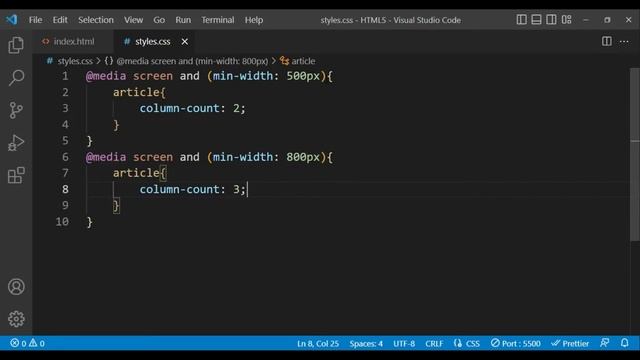Screen dimensions: 640x360
Task: Open the Run menu
Action: tap(183, 20)
